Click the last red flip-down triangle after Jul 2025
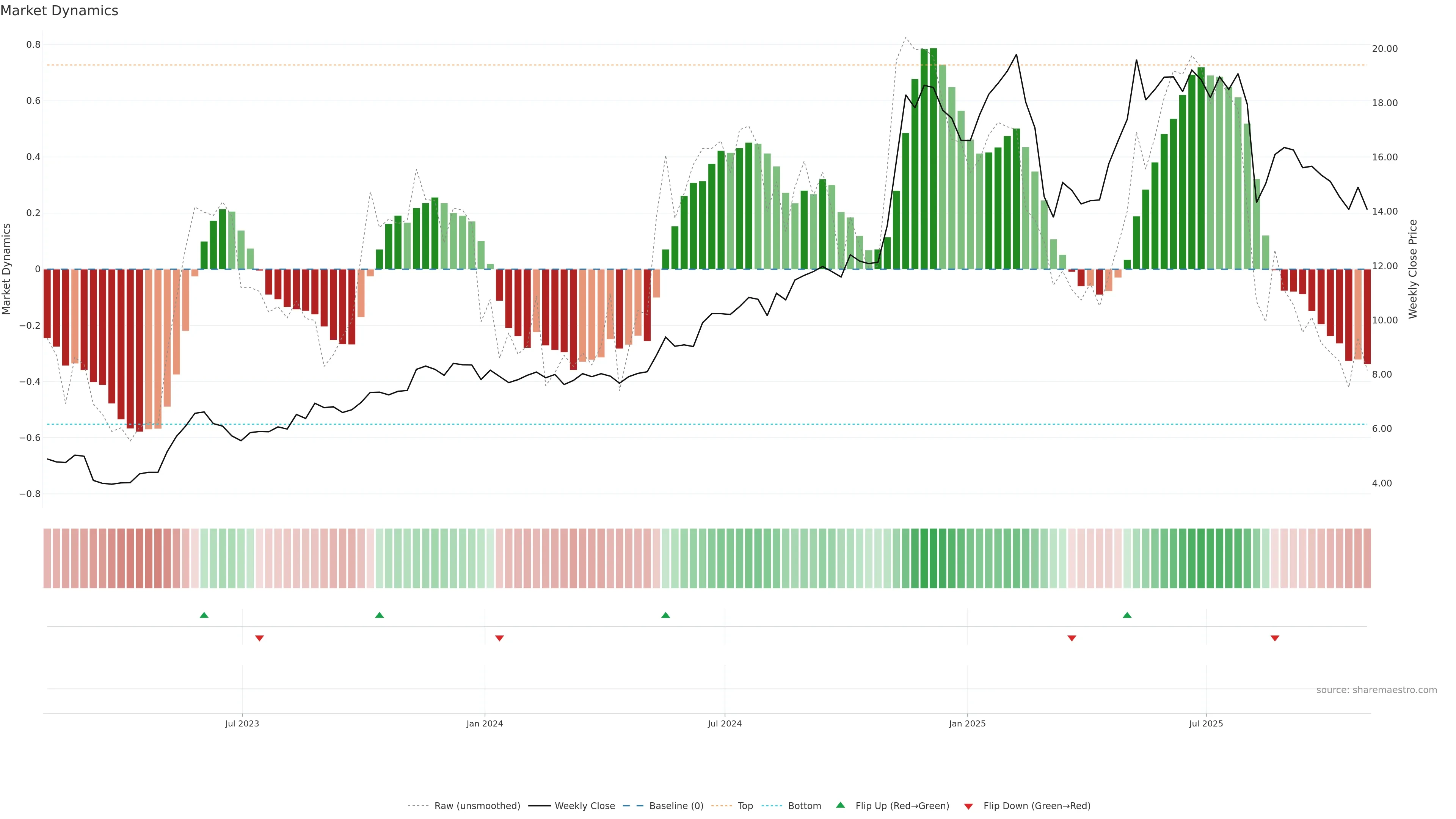Screen dimensions: 1456x819 [1274, 638]
